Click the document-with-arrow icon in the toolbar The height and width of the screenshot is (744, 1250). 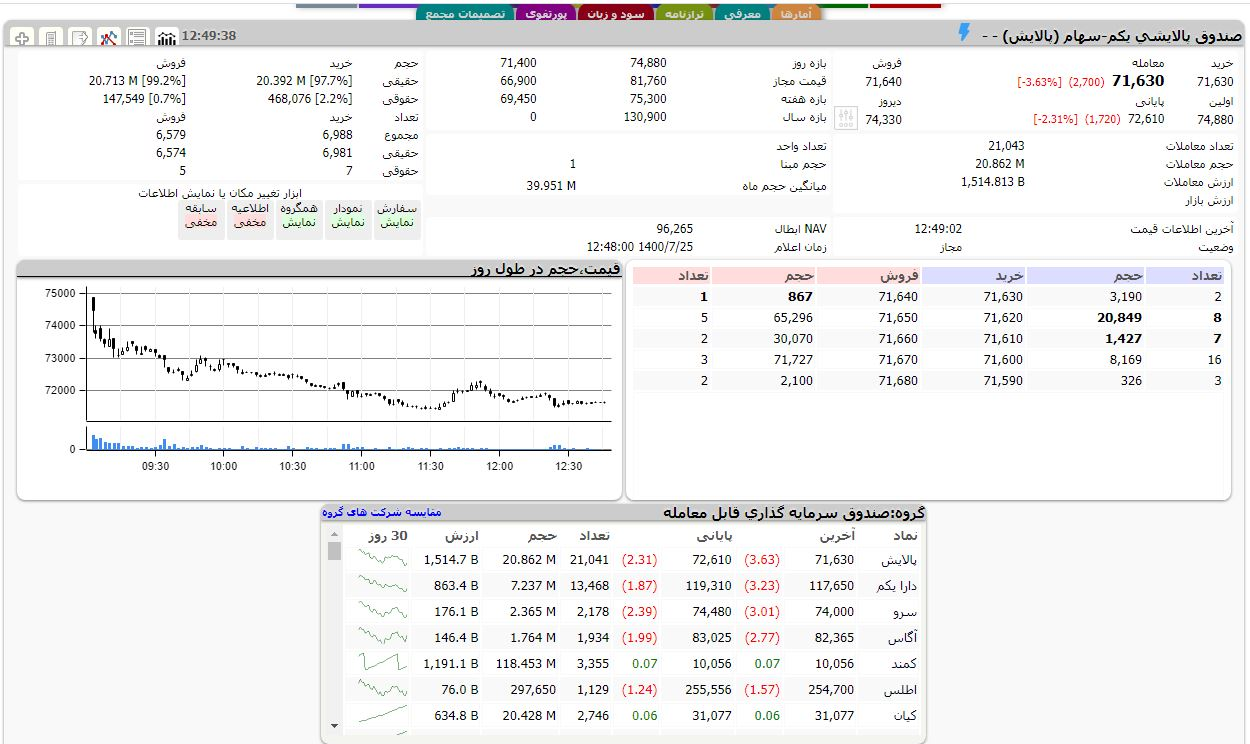click(x=80, y=38)
